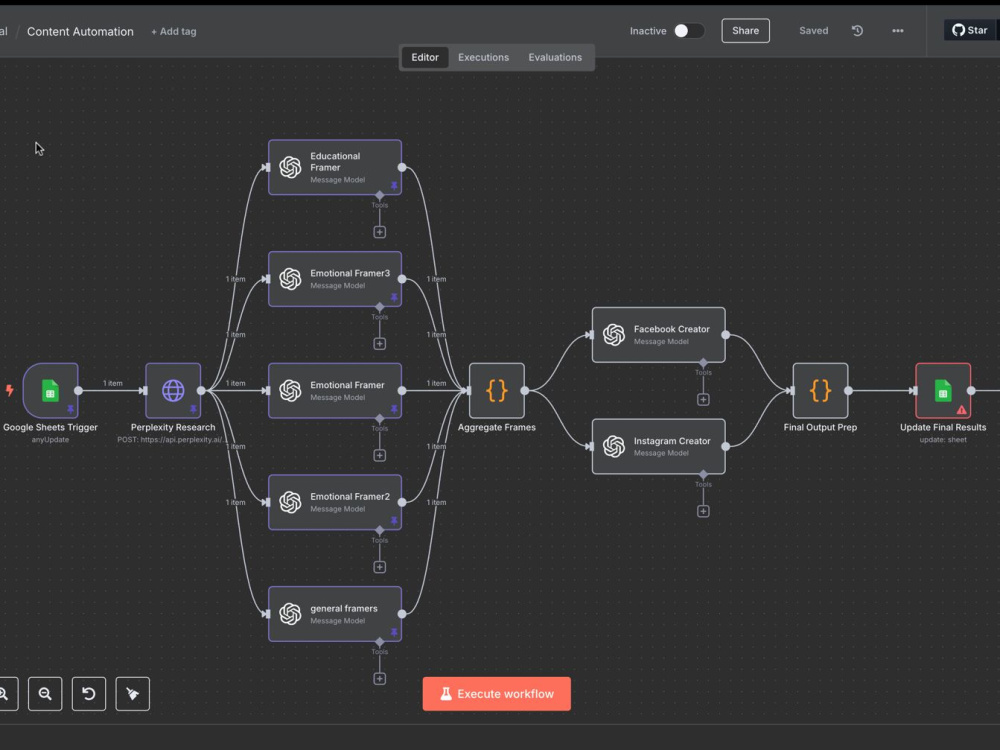Add tool under general framers plus icon
This screenshot has height=750, width=1000.
click(x=379, y=679)
